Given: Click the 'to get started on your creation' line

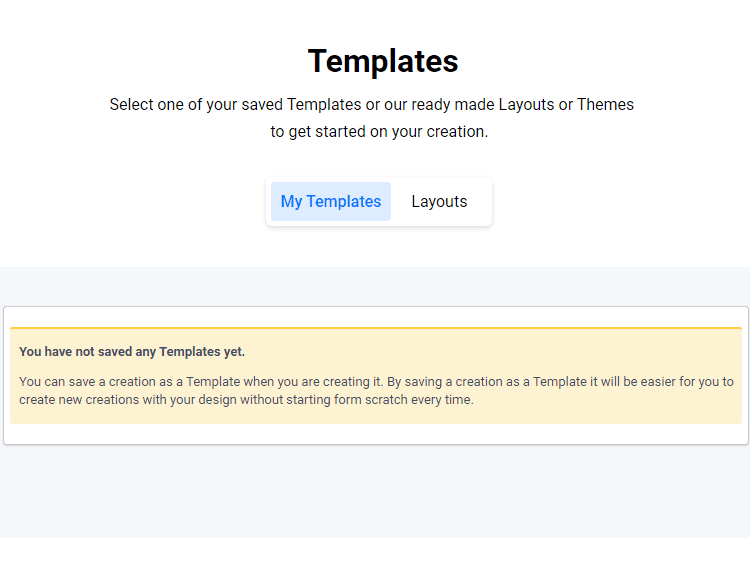Looking at the screenshot, I should click(379, 131).
